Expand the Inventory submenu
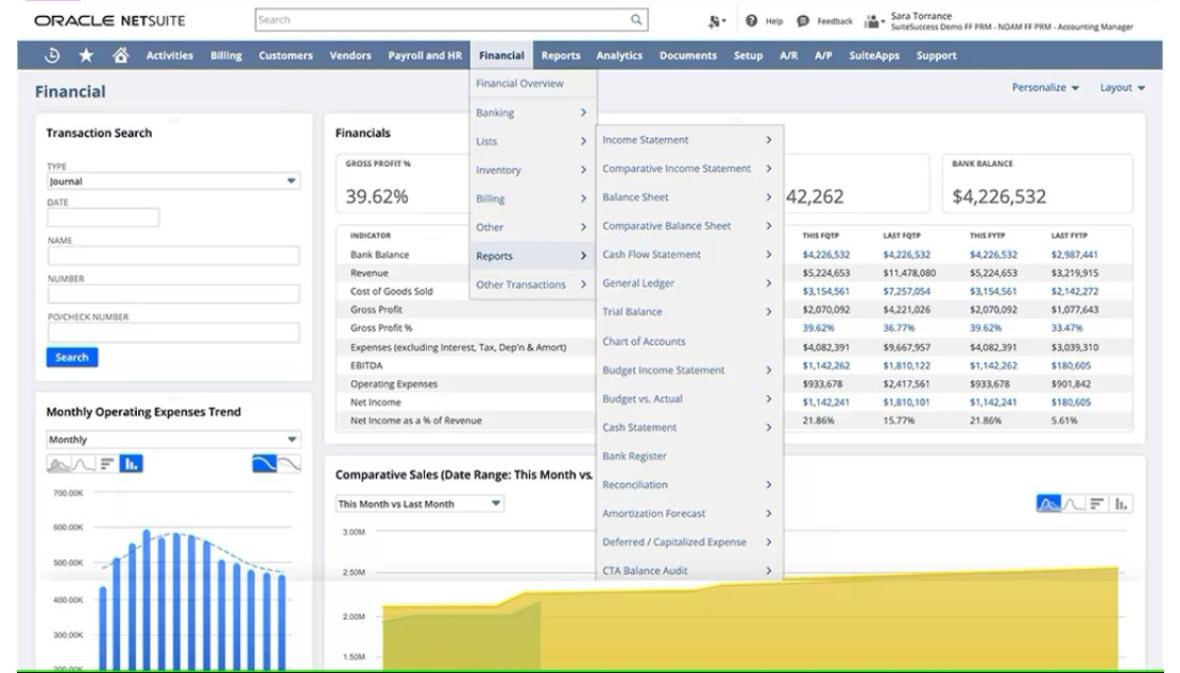 (x=533, y=170)
